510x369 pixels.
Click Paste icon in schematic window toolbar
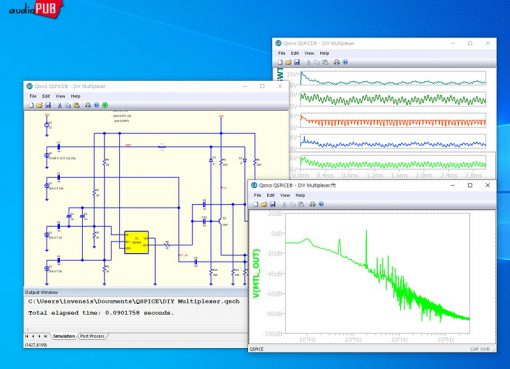click(77, 105)
